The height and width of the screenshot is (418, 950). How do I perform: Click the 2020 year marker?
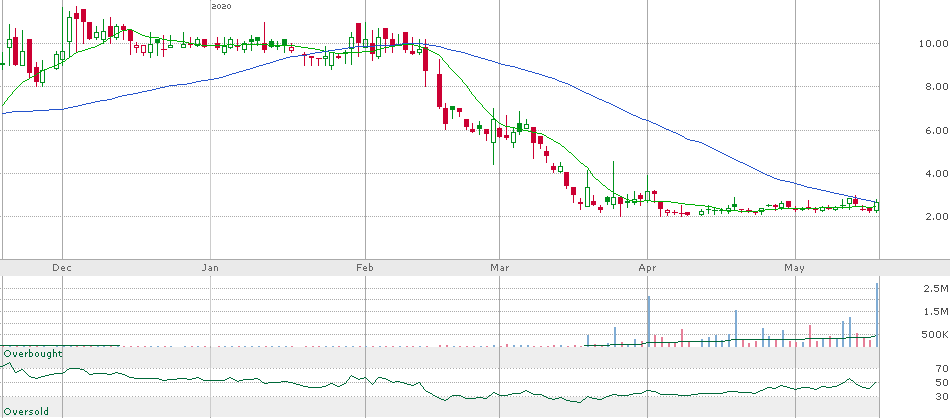[x=222, y=6]
